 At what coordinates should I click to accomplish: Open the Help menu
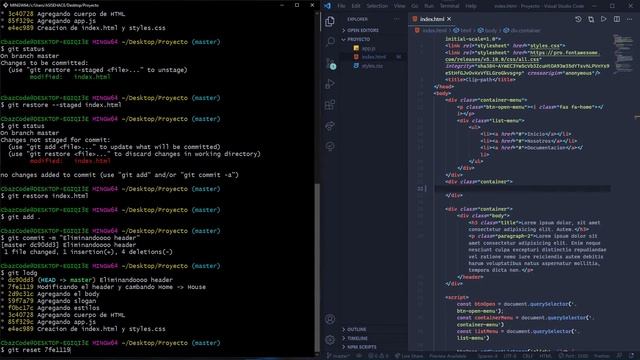click(x=471, y=6)
